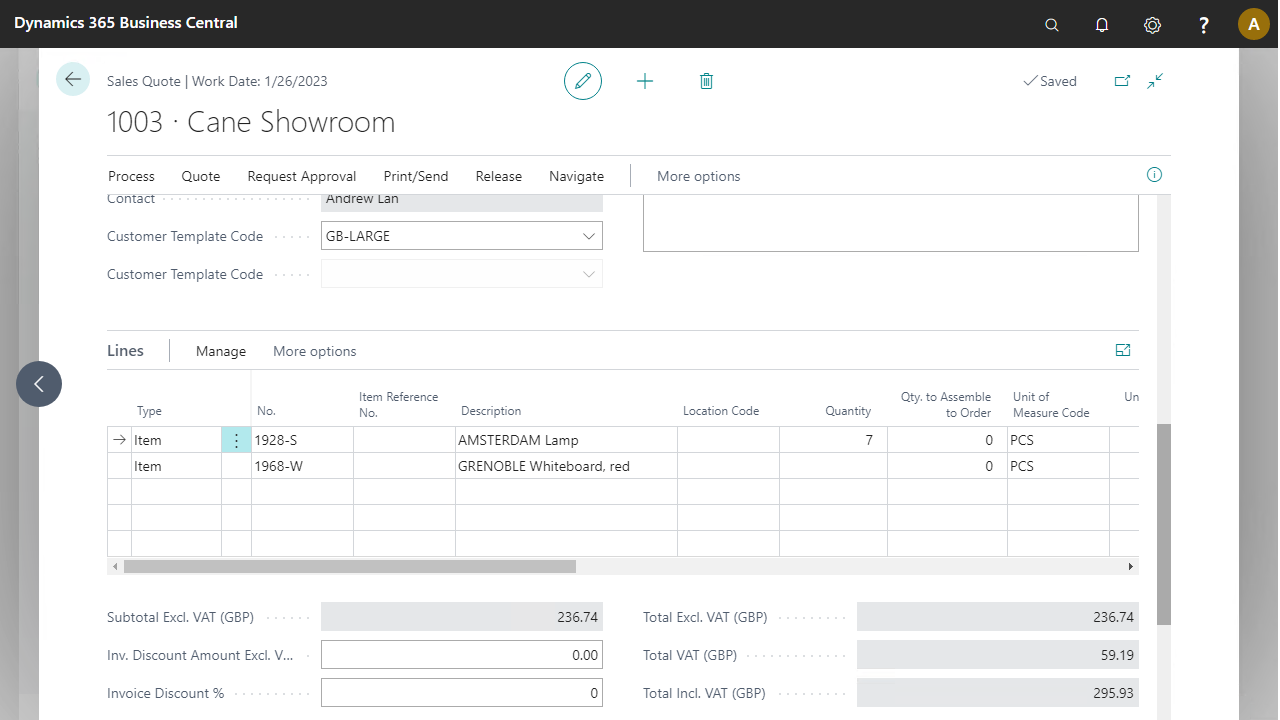
Task: Show More options in the Lines section
Action: [x=315, y=351]
